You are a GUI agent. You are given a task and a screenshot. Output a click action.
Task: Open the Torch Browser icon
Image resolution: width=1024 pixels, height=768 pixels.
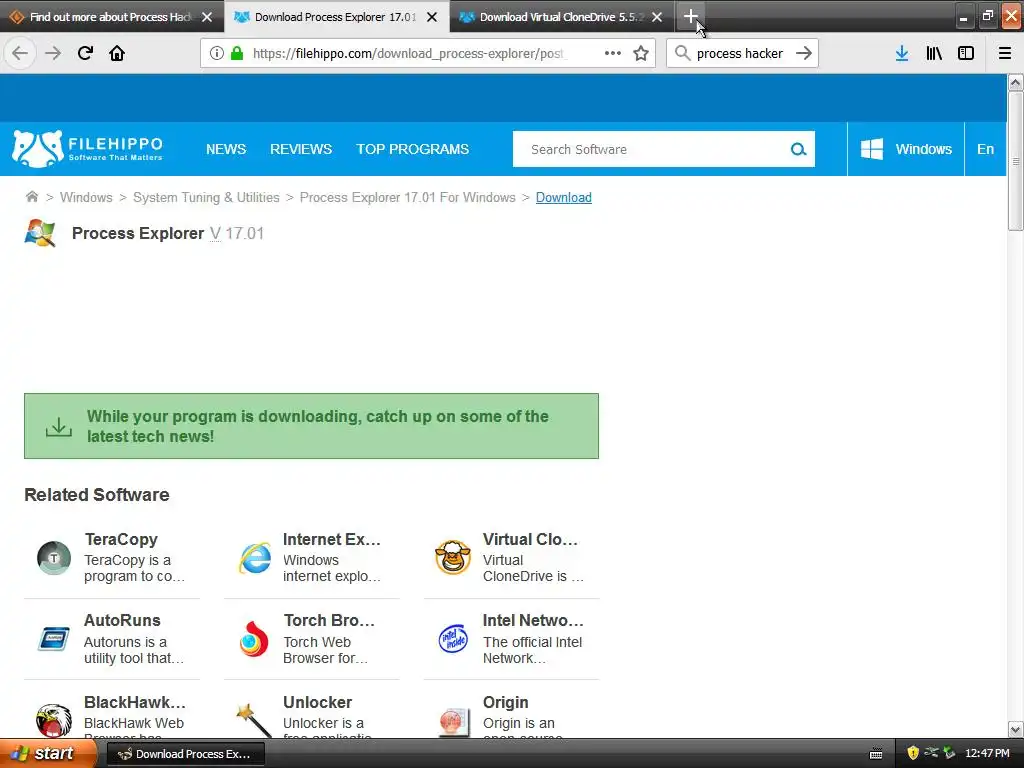coord(254,639)
